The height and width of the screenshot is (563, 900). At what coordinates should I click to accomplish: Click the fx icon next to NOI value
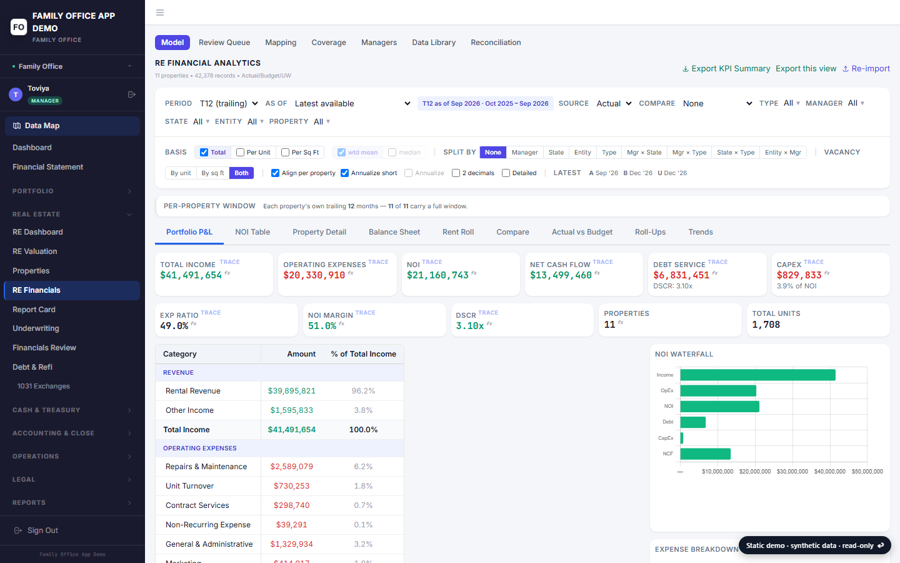click(474, 274)
